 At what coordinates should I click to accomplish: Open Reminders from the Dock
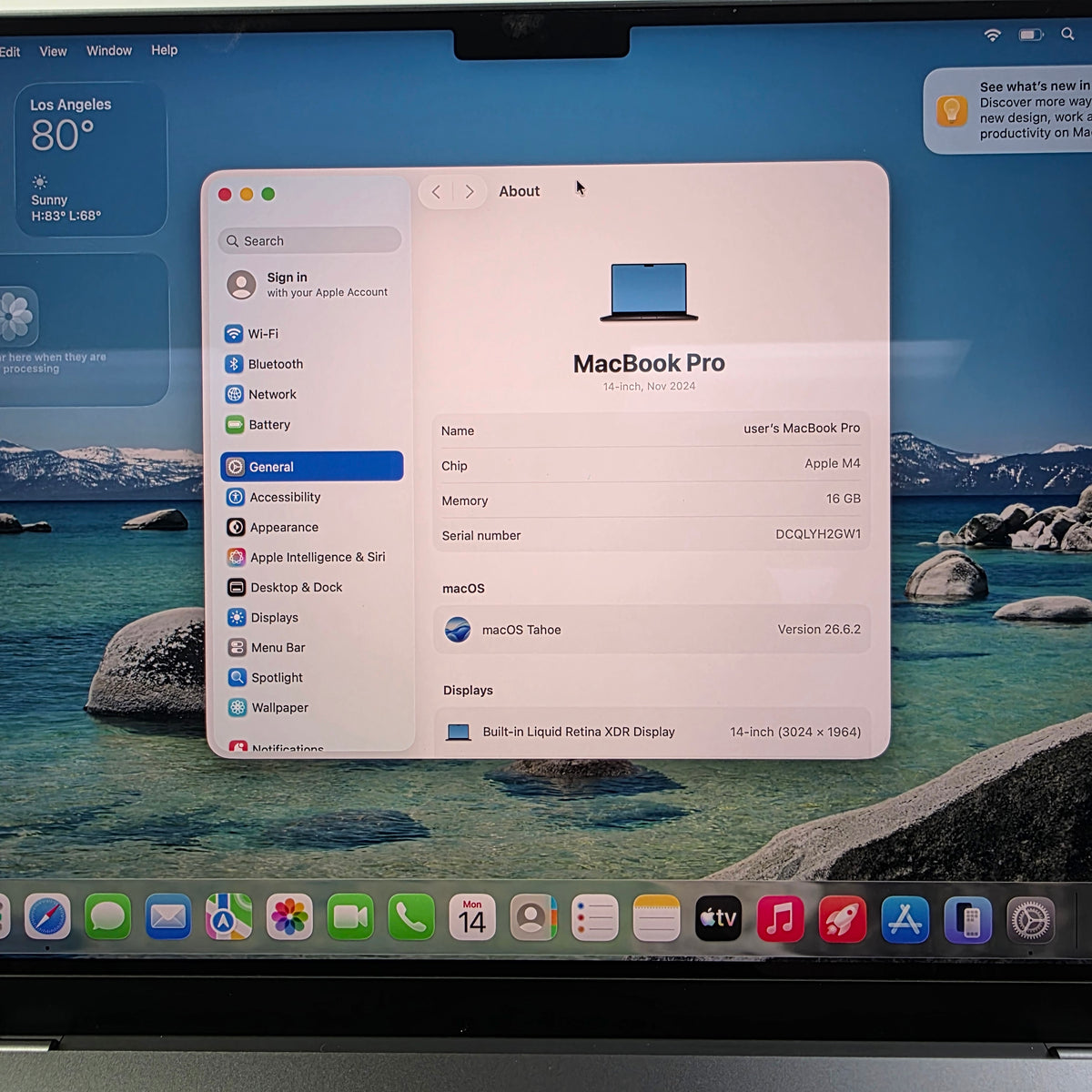pos(594,918)
